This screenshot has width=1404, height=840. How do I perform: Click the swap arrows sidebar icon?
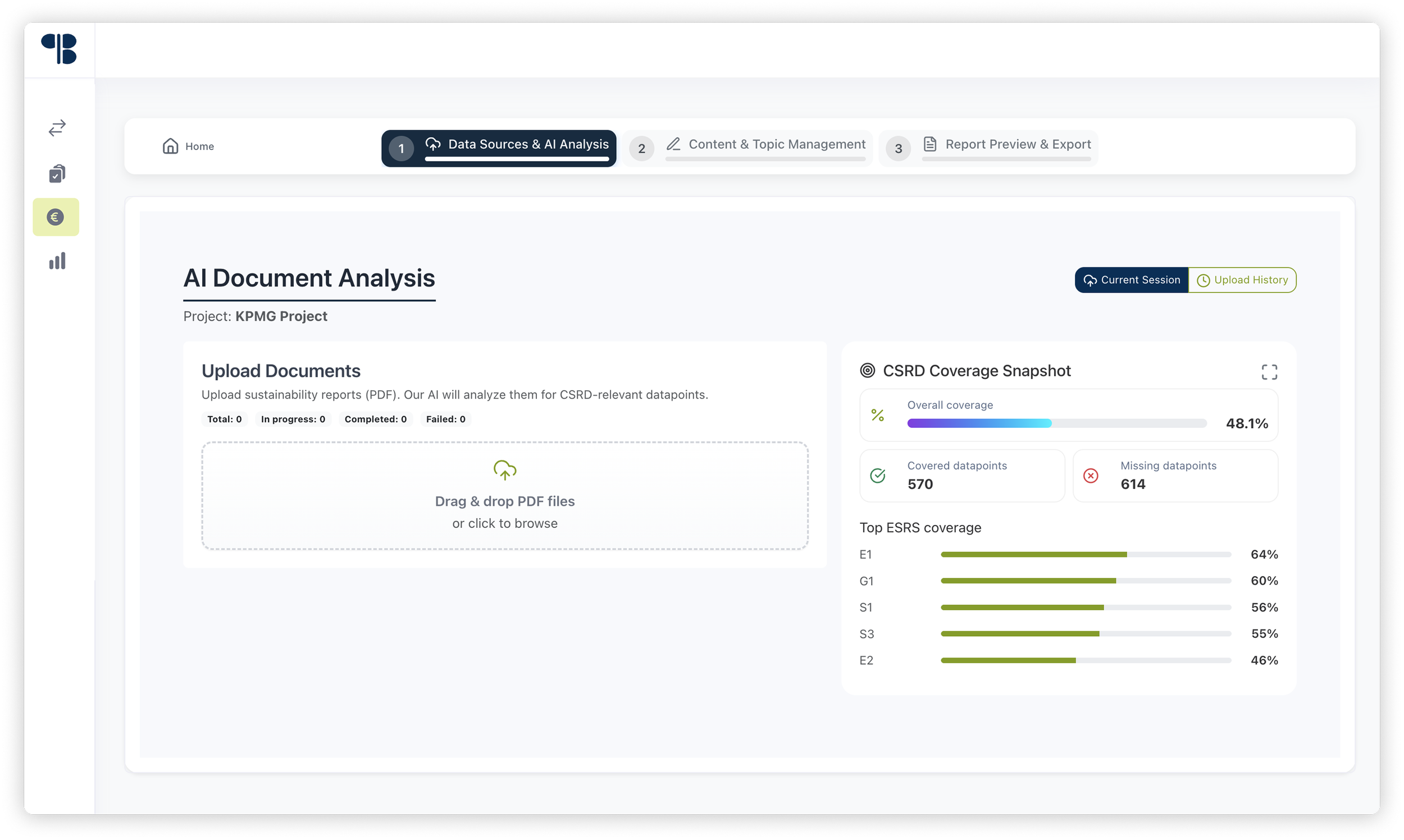[57, 128]
